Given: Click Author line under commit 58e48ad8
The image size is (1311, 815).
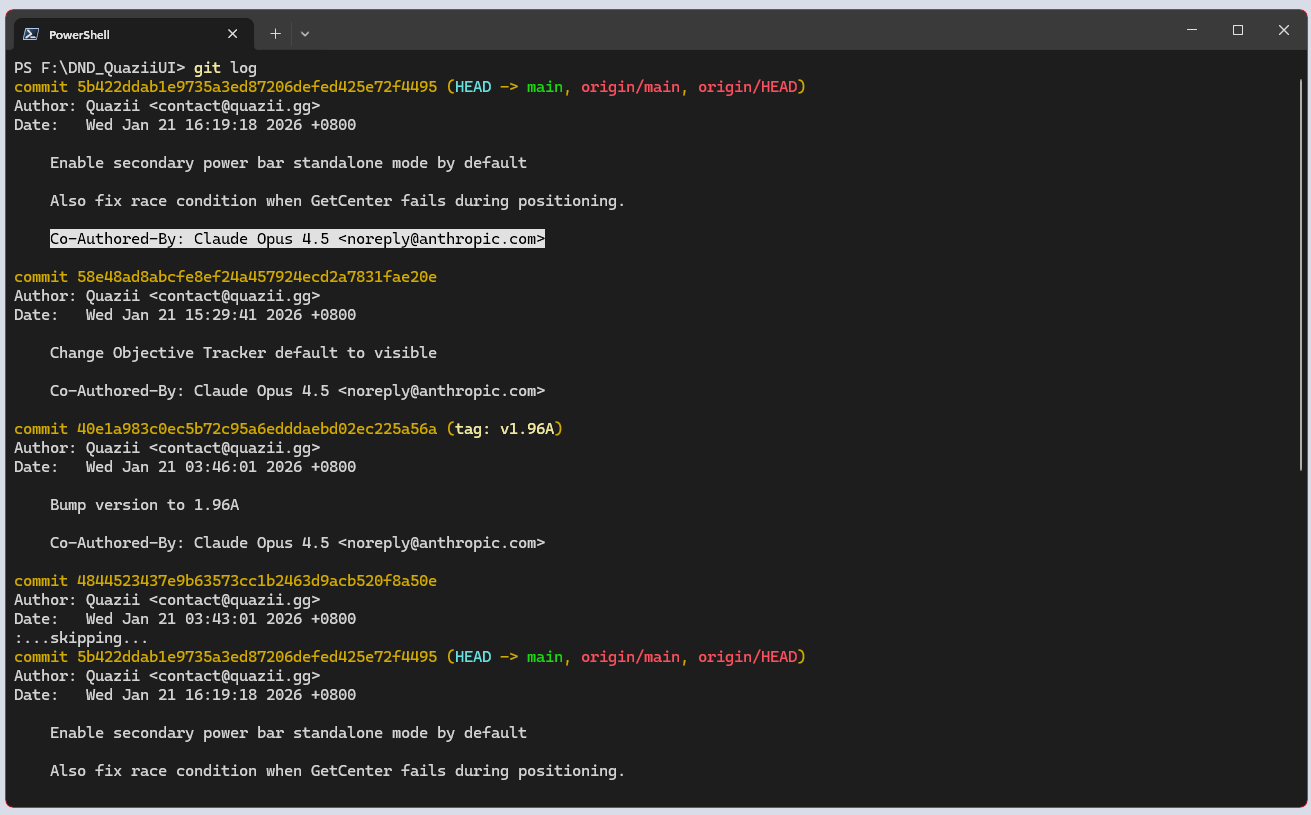Looking at the screenshot, I should pos(167,296).
